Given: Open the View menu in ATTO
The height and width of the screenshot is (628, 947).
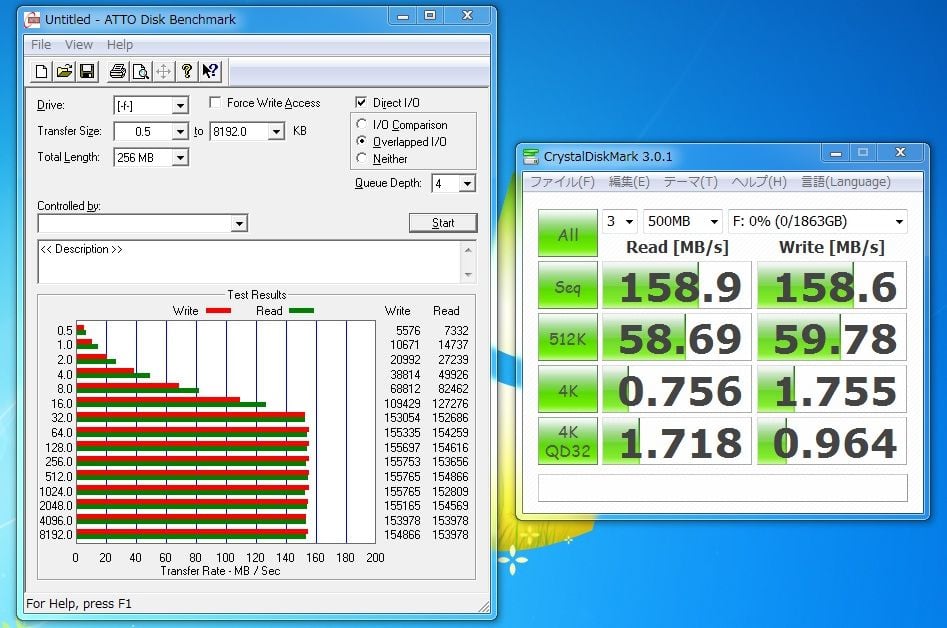Looking at the screenshot, I should [x=79, y=45].
